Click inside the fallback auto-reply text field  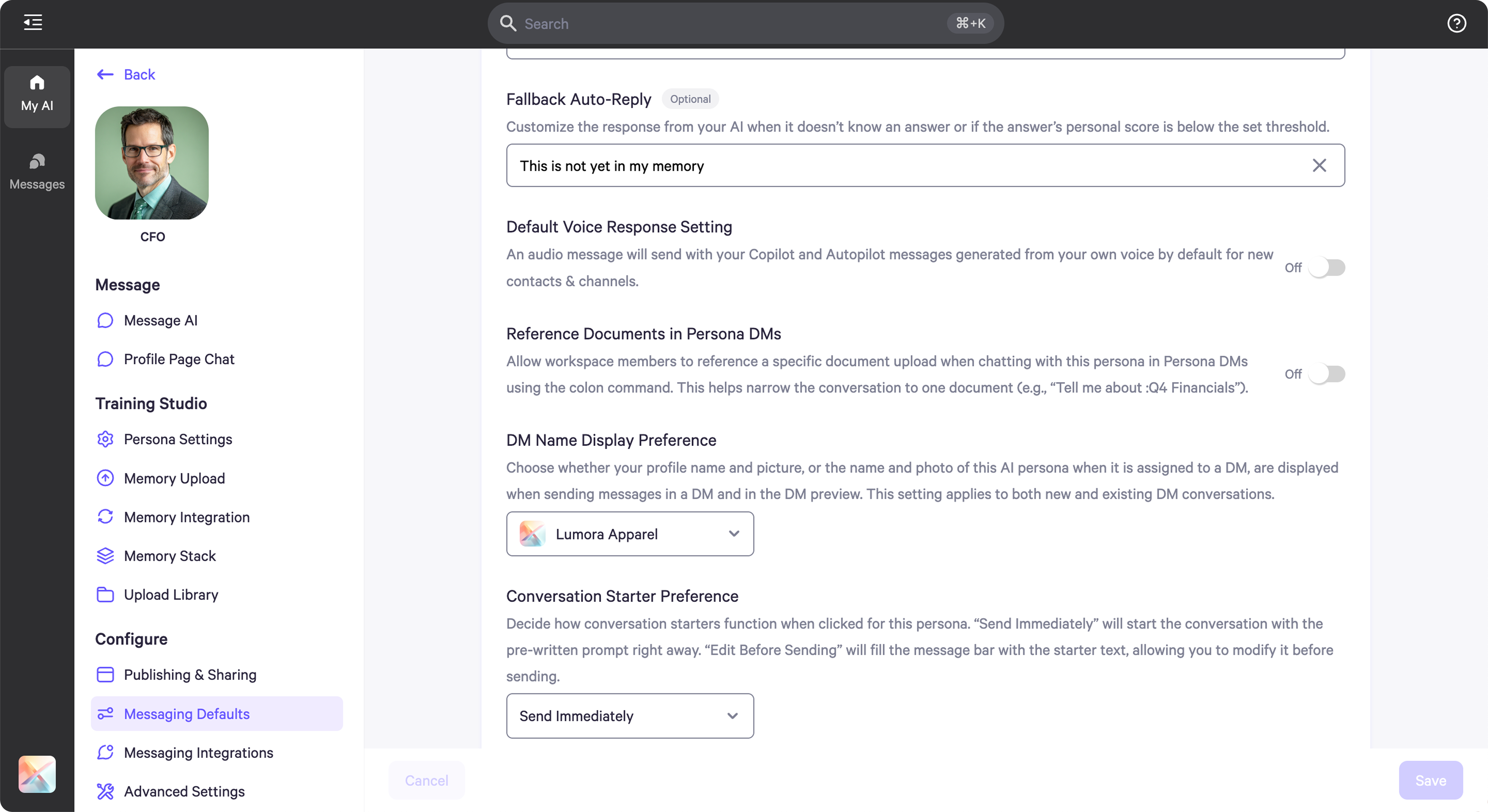[867, 166]
